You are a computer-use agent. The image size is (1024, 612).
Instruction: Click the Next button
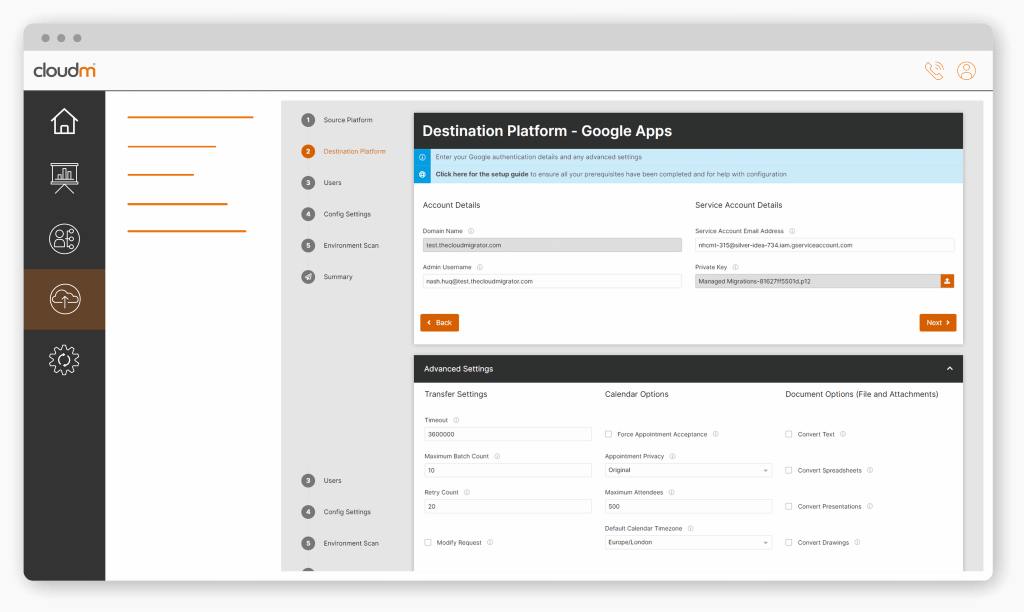(937, 323)
